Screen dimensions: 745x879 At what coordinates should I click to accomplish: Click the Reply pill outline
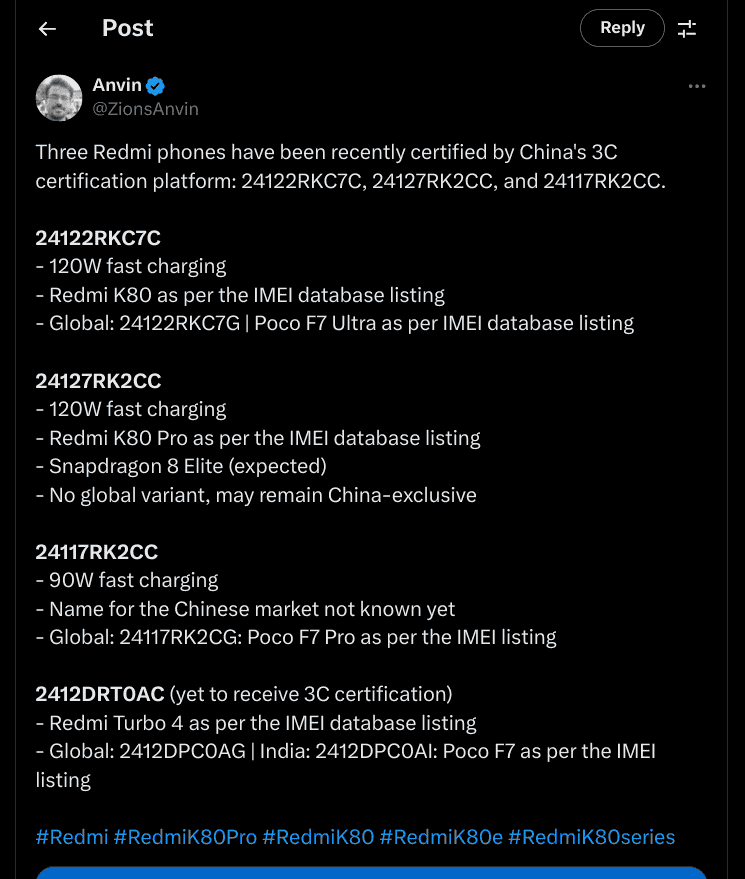click(622, 28)
